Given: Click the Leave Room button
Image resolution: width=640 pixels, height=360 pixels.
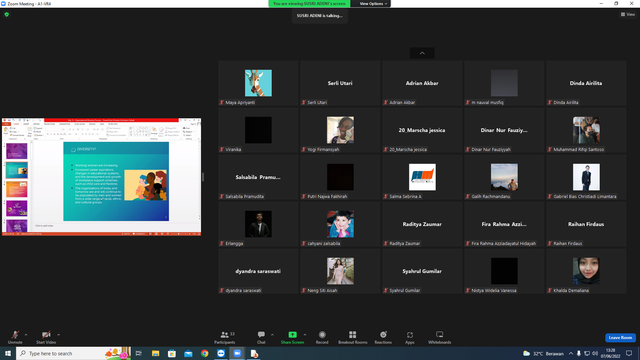Looking at the screenshot, I should pos(620,338).
